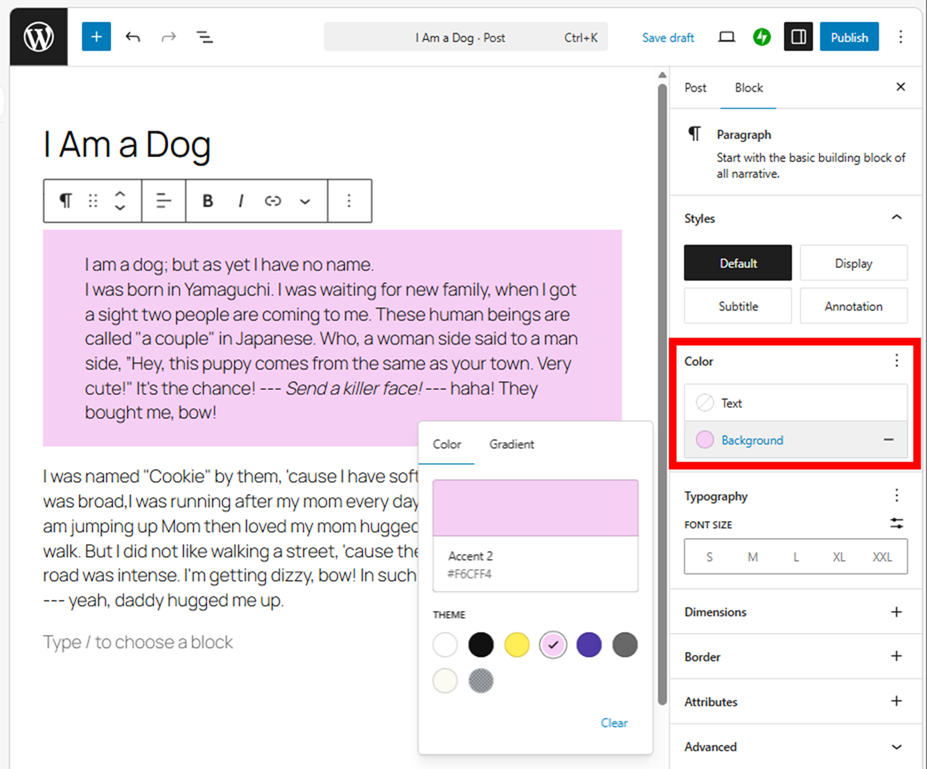Expand the Dimensions options

pyautogui.click(x=896, y=612)
